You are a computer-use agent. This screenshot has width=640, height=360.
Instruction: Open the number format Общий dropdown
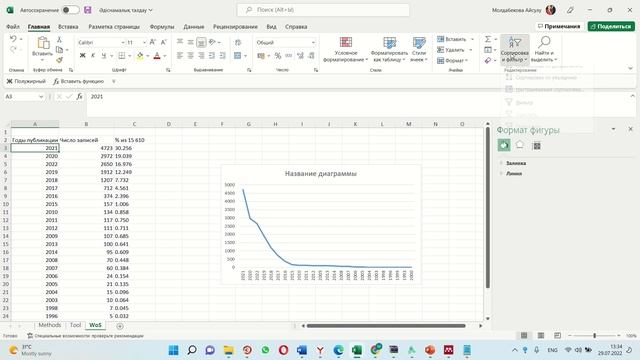(x=313, y=42)
